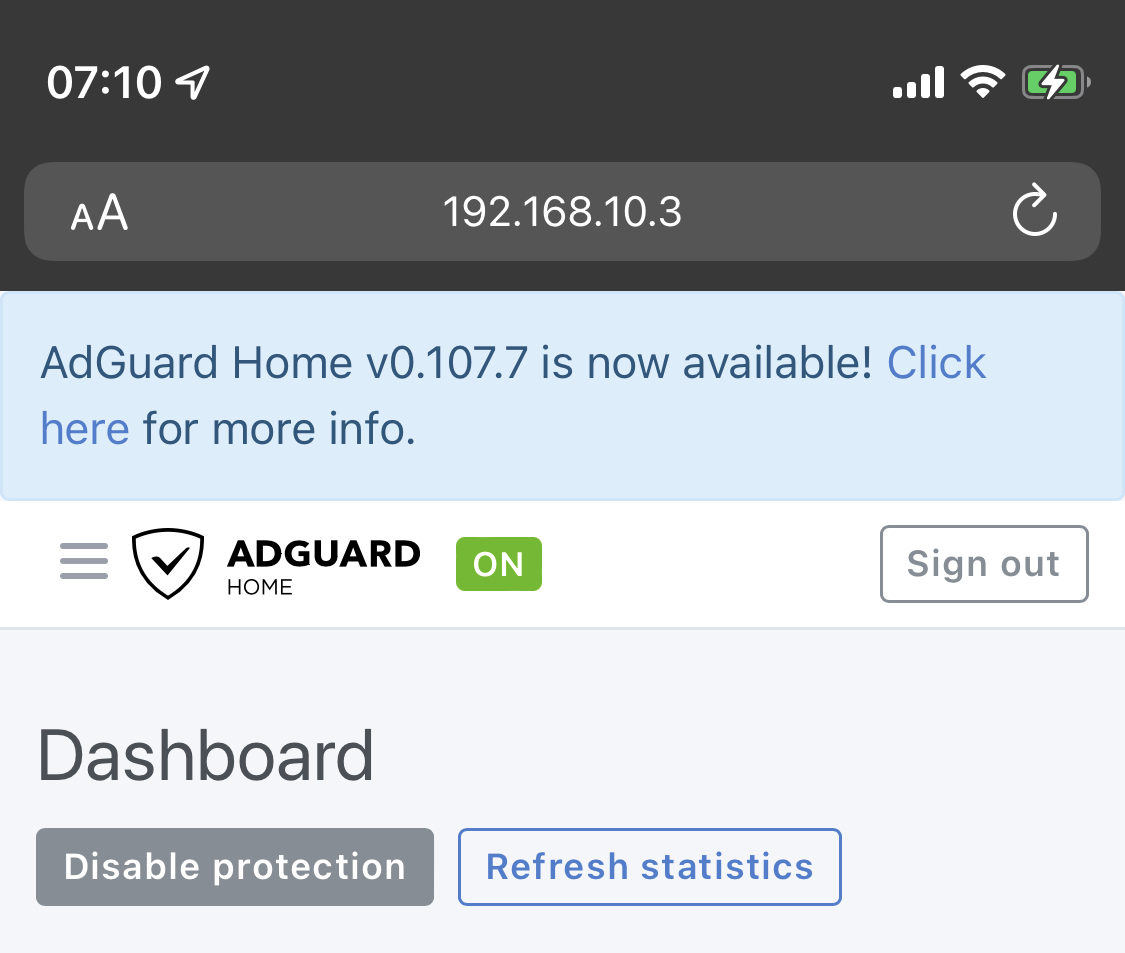Click here for v0.107.7 update info

(x=936, y=363)
